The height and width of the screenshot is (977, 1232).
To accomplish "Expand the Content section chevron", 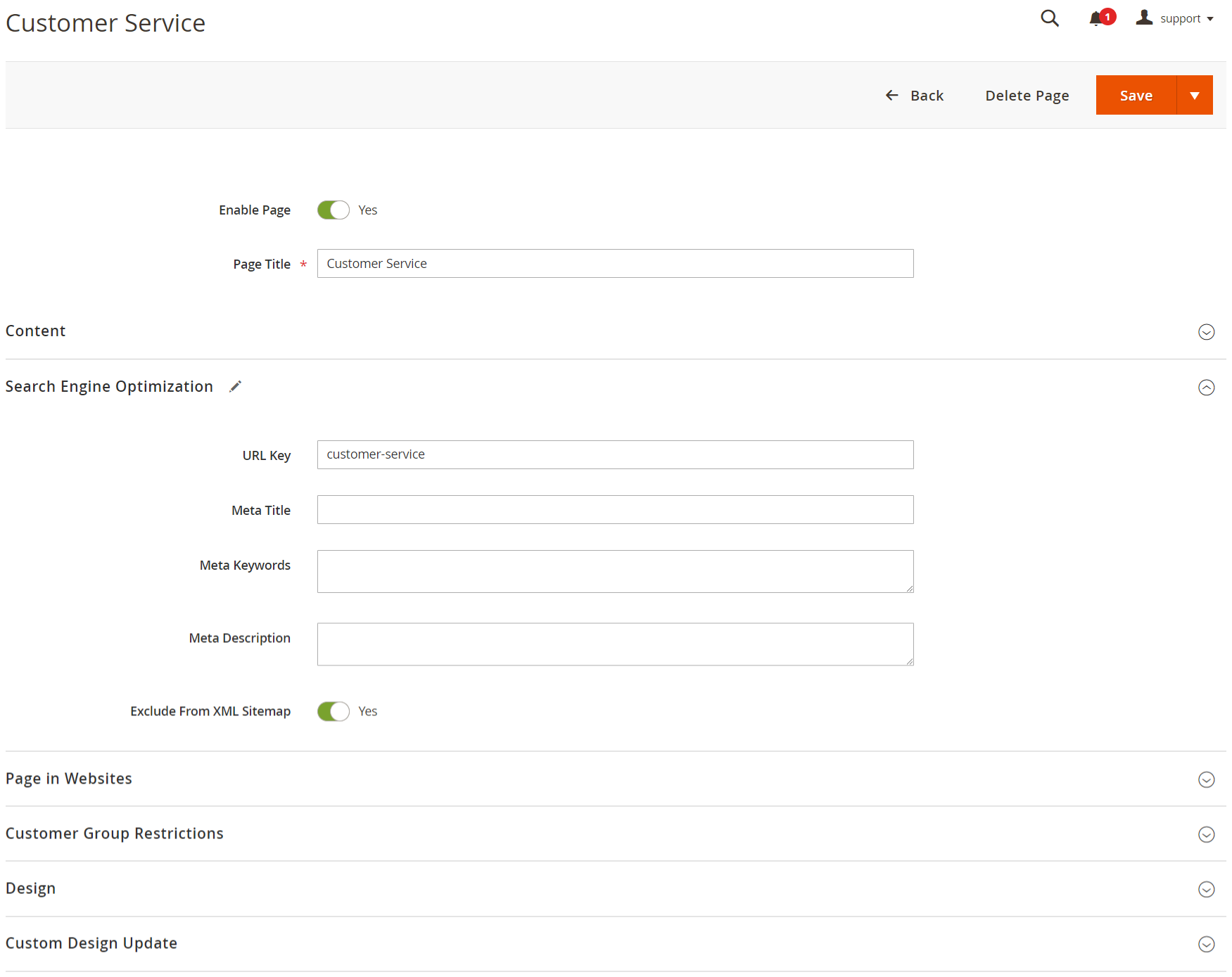I will click(x=1206, y=332).
